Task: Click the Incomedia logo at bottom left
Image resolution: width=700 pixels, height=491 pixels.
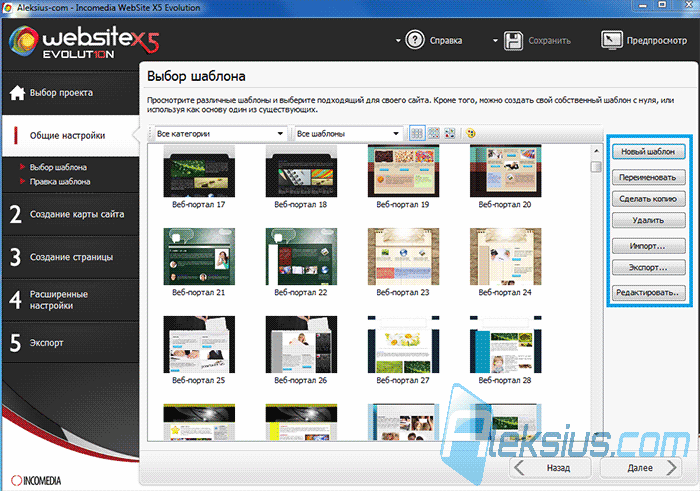Action: (36, 480)
